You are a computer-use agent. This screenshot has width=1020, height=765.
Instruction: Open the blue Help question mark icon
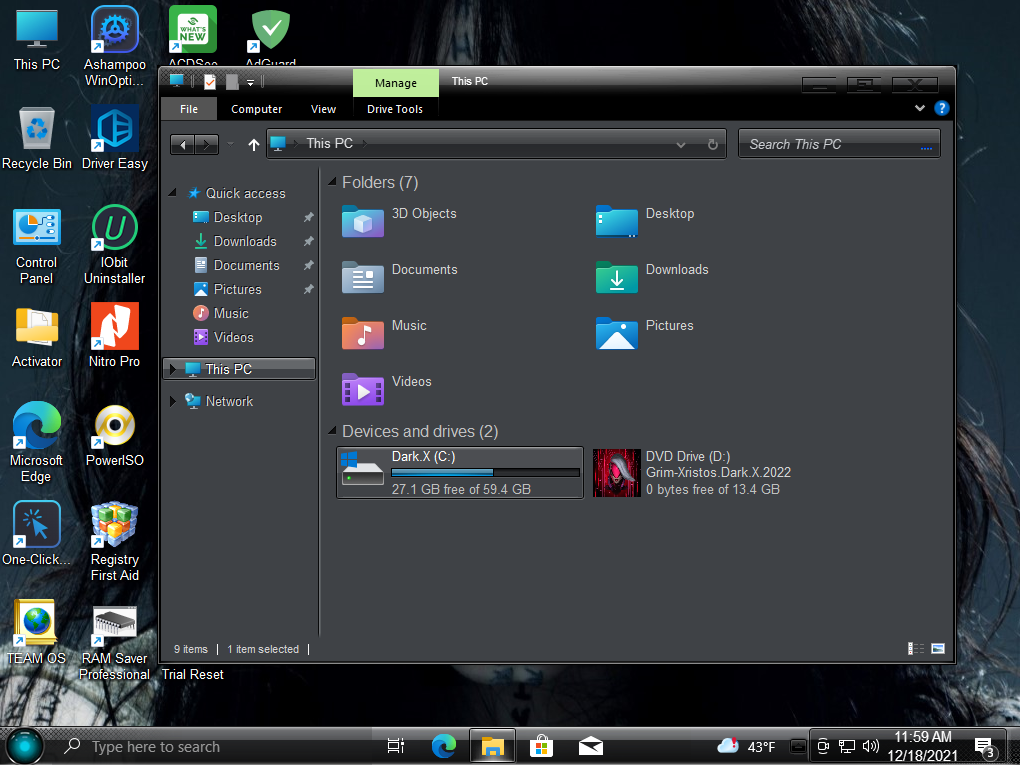tap(941, 108)
